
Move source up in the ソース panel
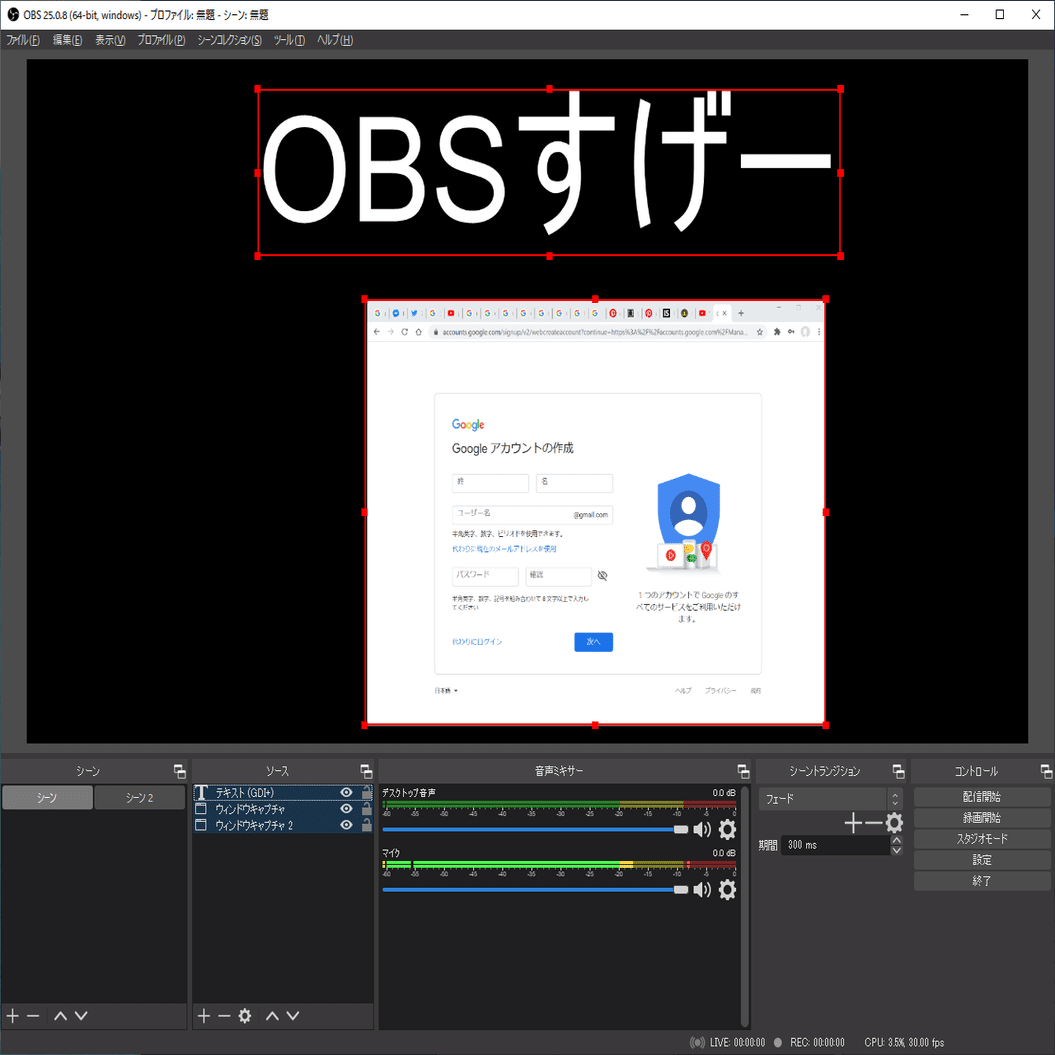click(272, 1015)
